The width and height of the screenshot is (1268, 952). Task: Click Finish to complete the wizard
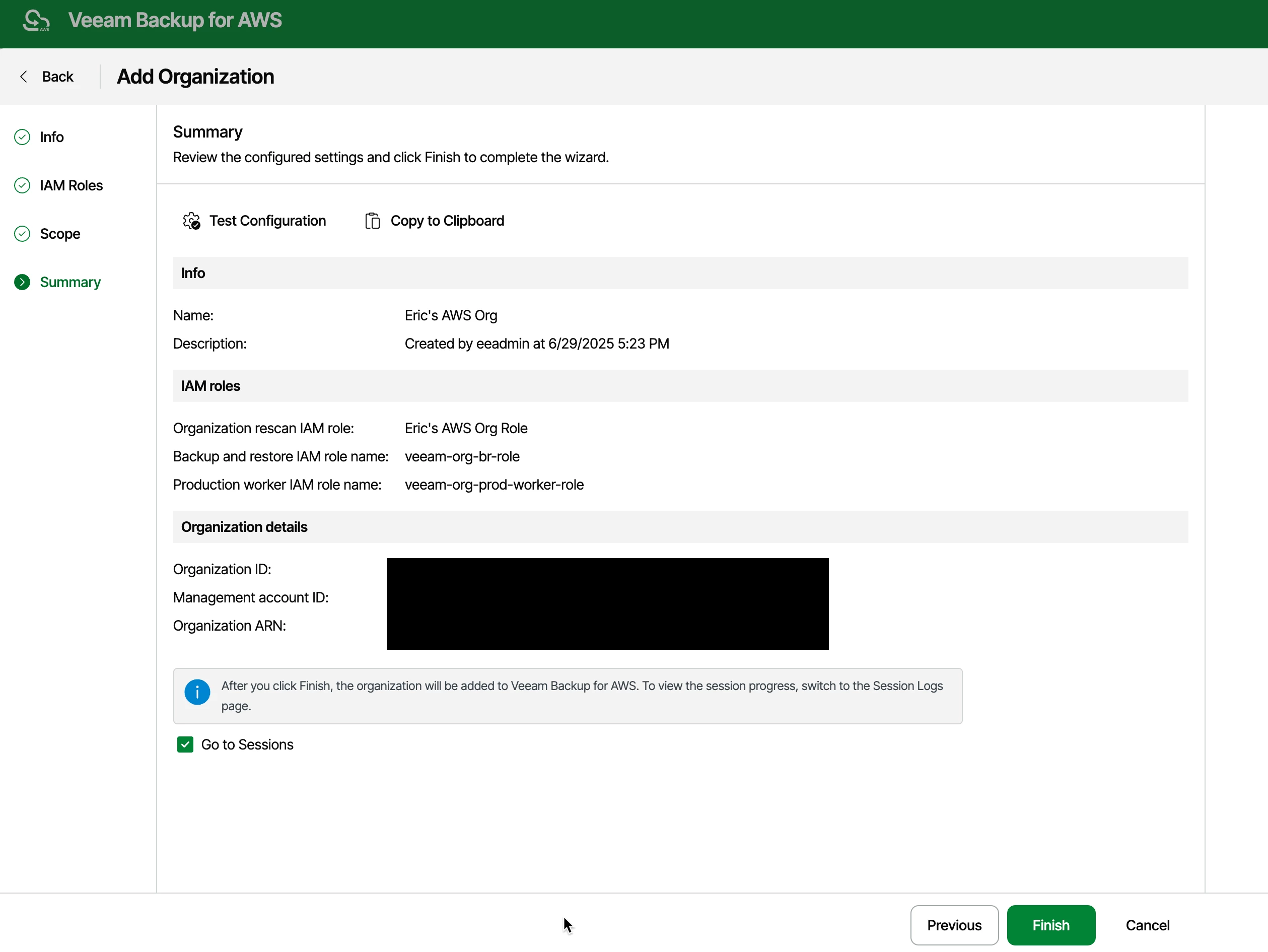[1051, 925]
